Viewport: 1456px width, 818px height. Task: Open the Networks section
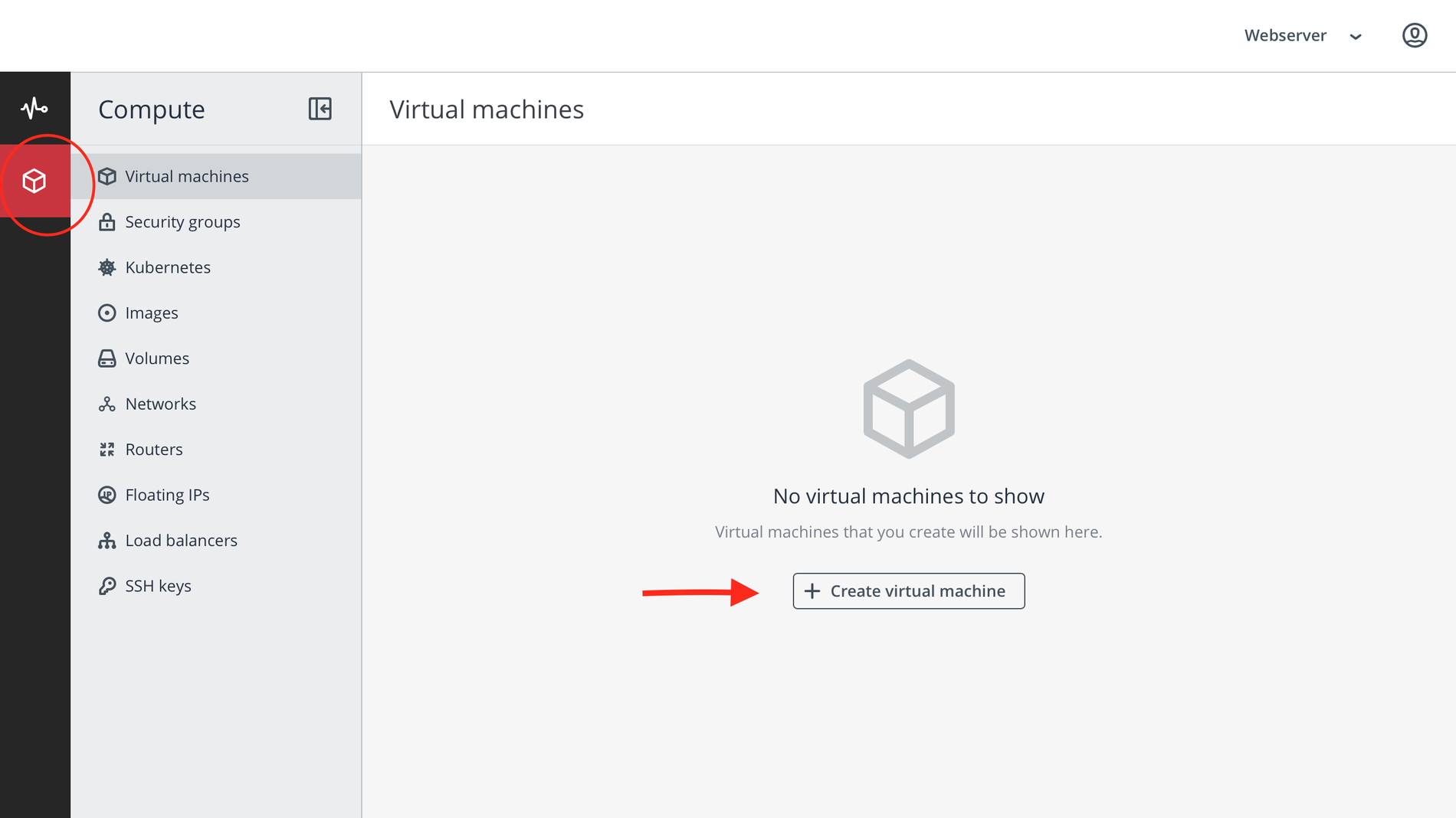[x=160, y=404]
